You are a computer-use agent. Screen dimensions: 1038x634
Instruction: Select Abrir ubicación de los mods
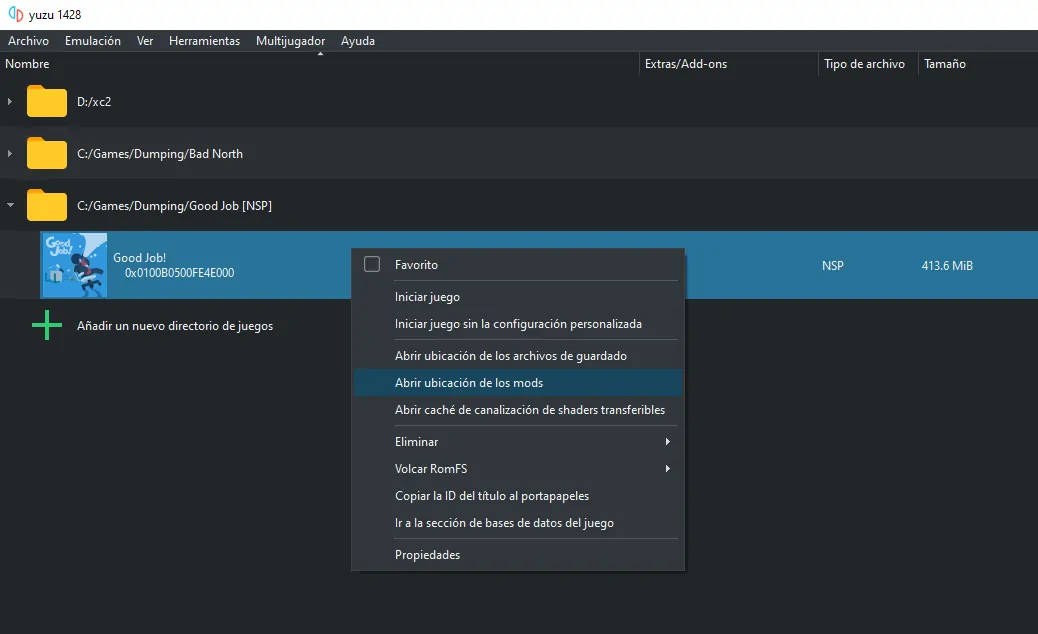tap(469, 383)
